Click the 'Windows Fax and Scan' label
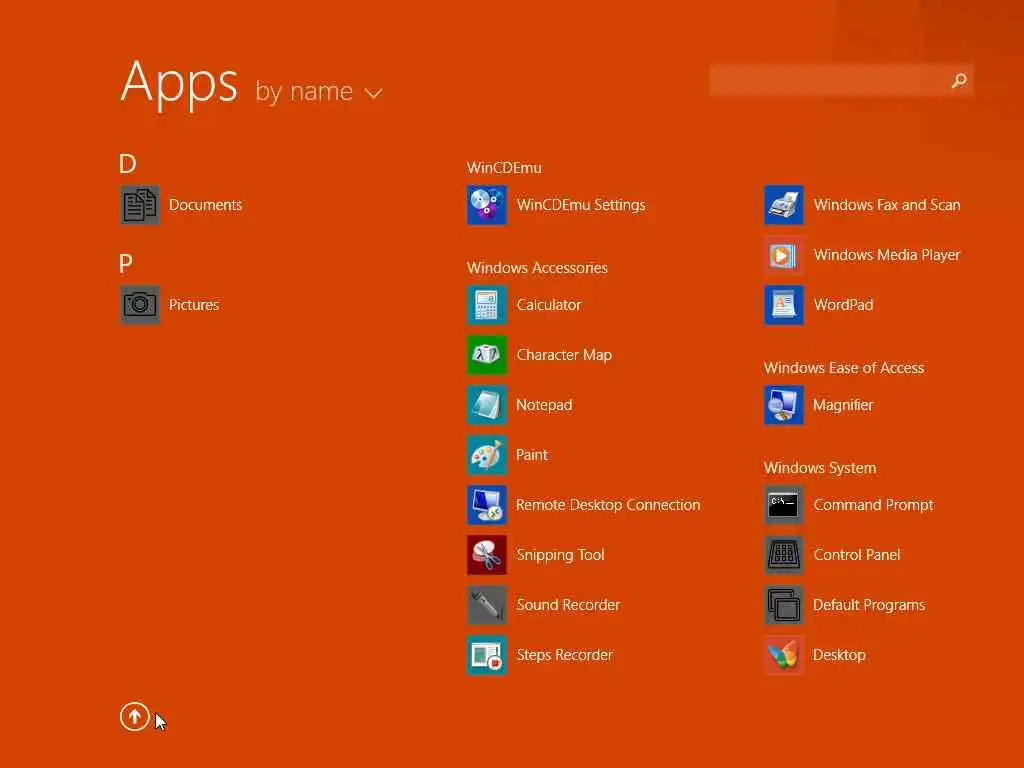Image resolution: width=1024 pixels, height=768 pixels. 886,205
